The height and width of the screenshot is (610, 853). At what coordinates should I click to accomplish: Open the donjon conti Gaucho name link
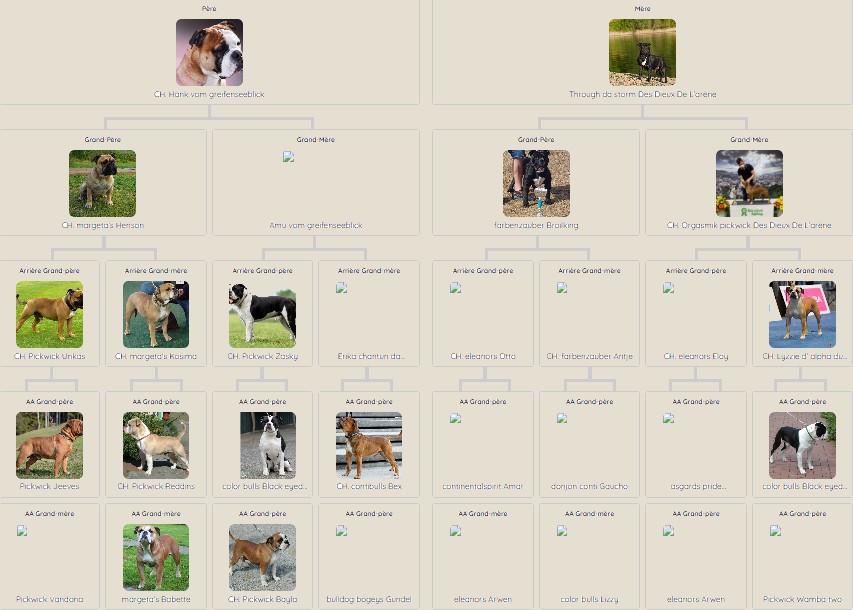tap(589, 487)
